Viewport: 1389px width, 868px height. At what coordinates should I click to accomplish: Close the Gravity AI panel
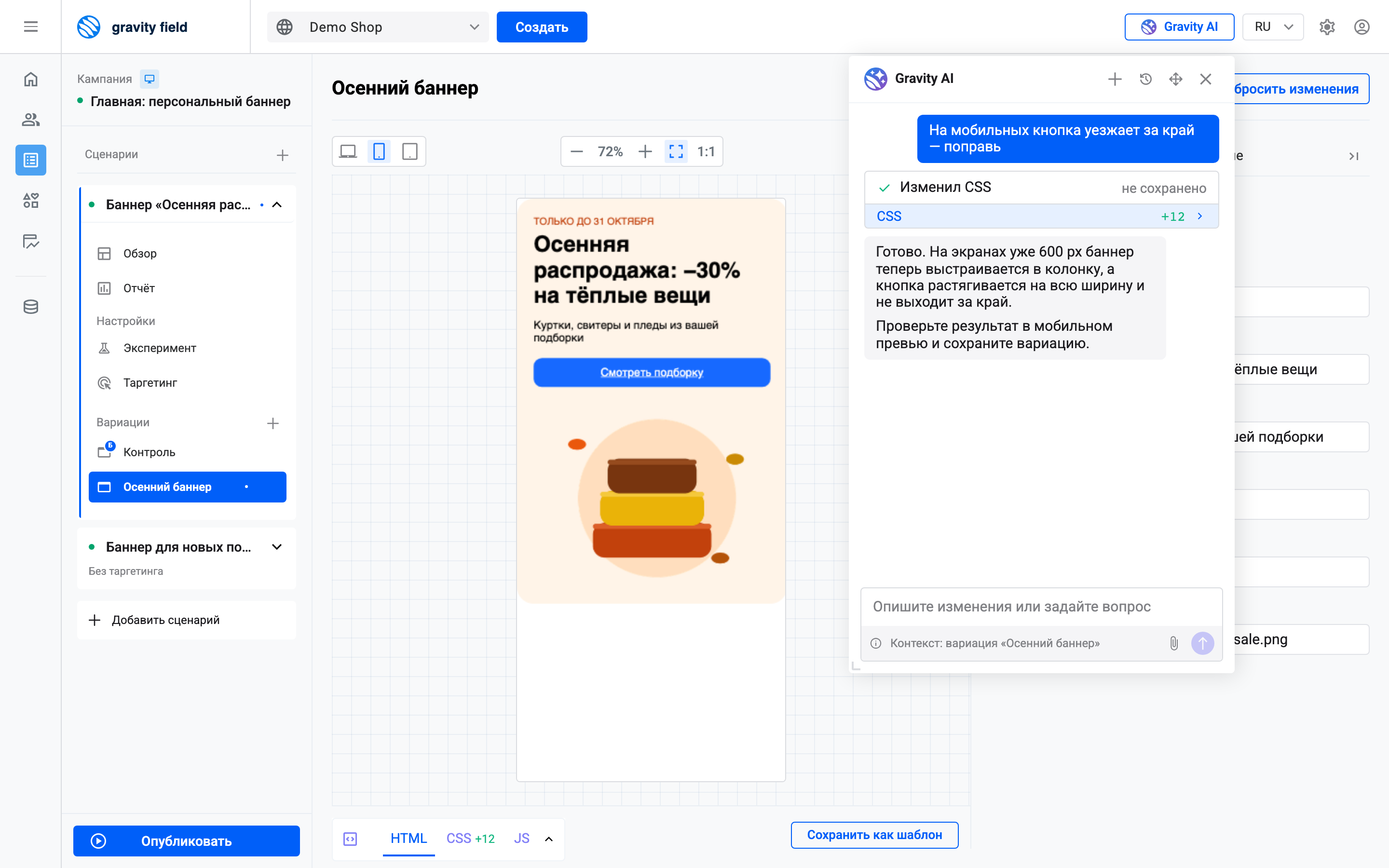1206,79
